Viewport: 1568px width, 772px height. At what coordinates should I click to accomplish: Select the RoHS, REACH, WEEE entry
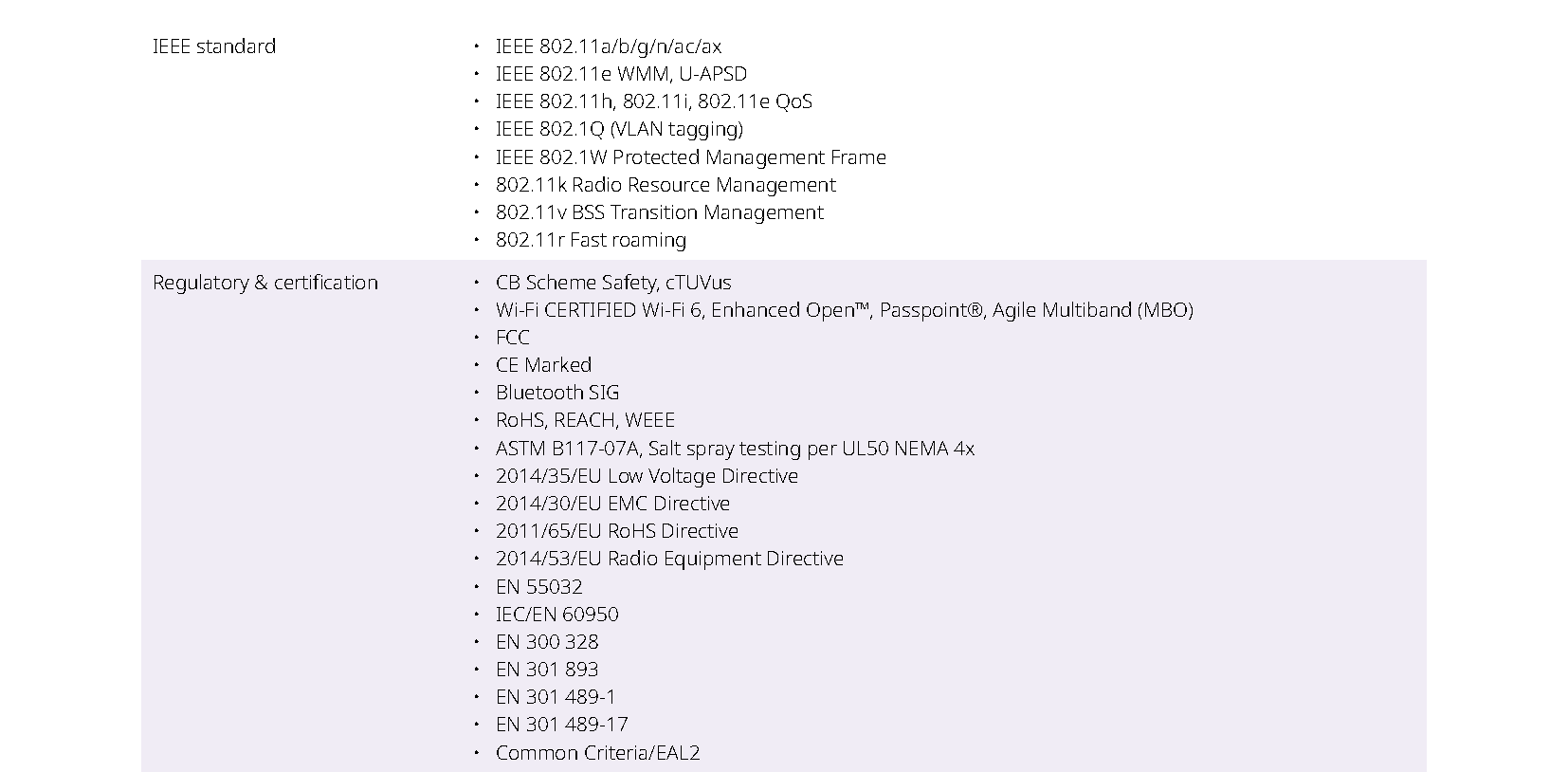pos(585,420)
